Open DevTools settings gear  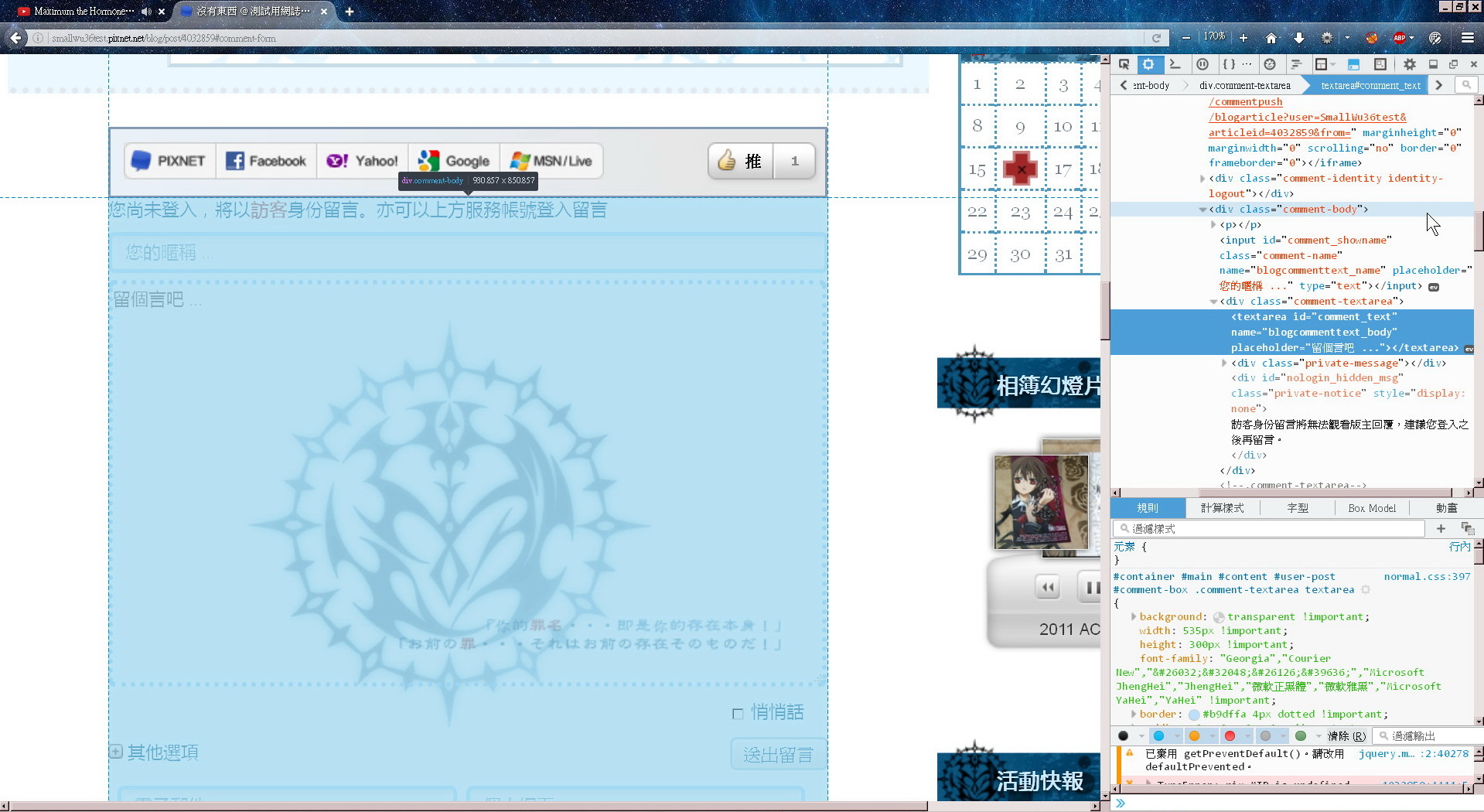click(x=1409, y=64)
